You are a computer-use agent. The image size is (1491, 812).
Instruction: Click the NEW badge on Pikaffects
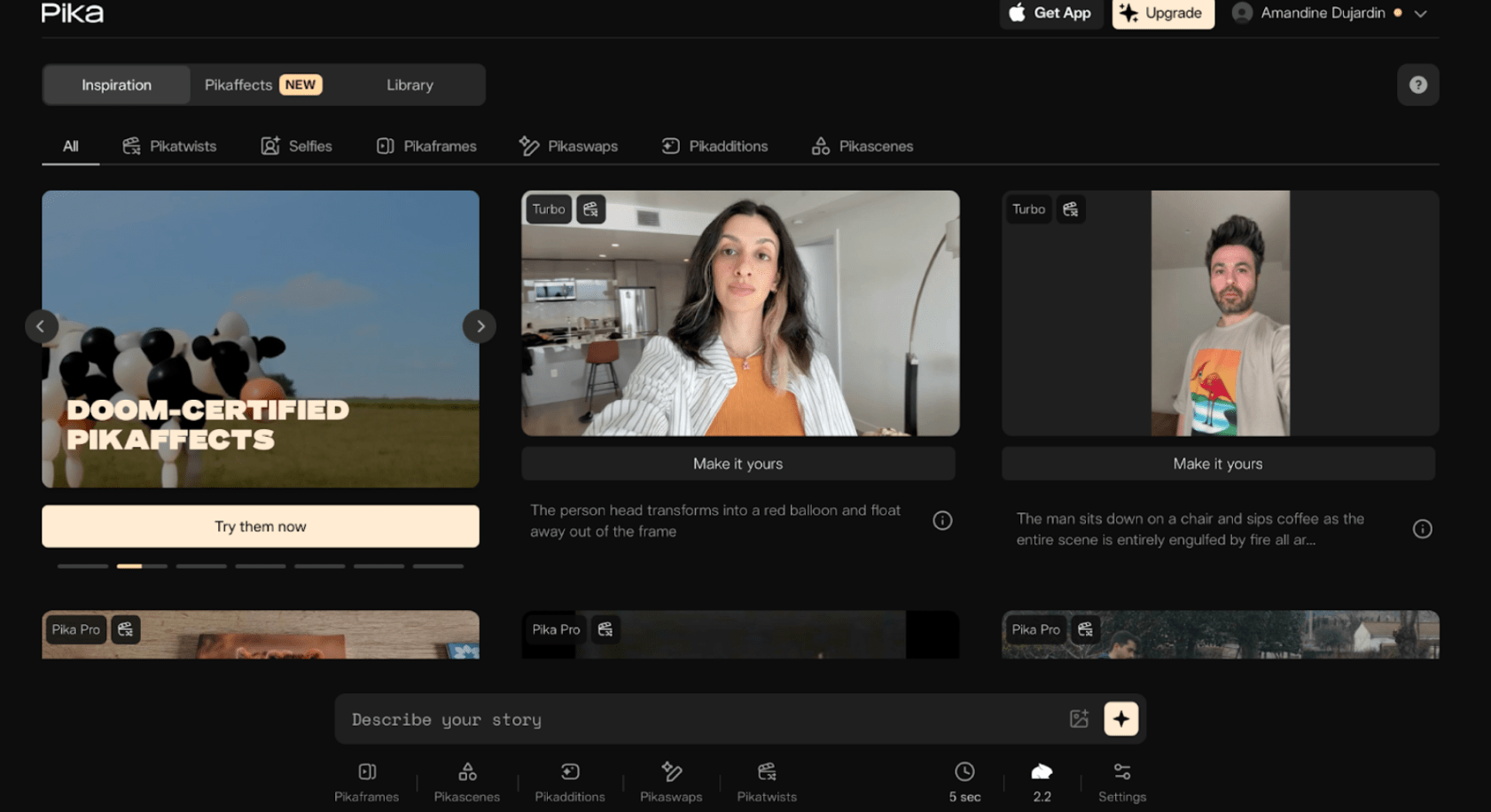tap(301, 85)
